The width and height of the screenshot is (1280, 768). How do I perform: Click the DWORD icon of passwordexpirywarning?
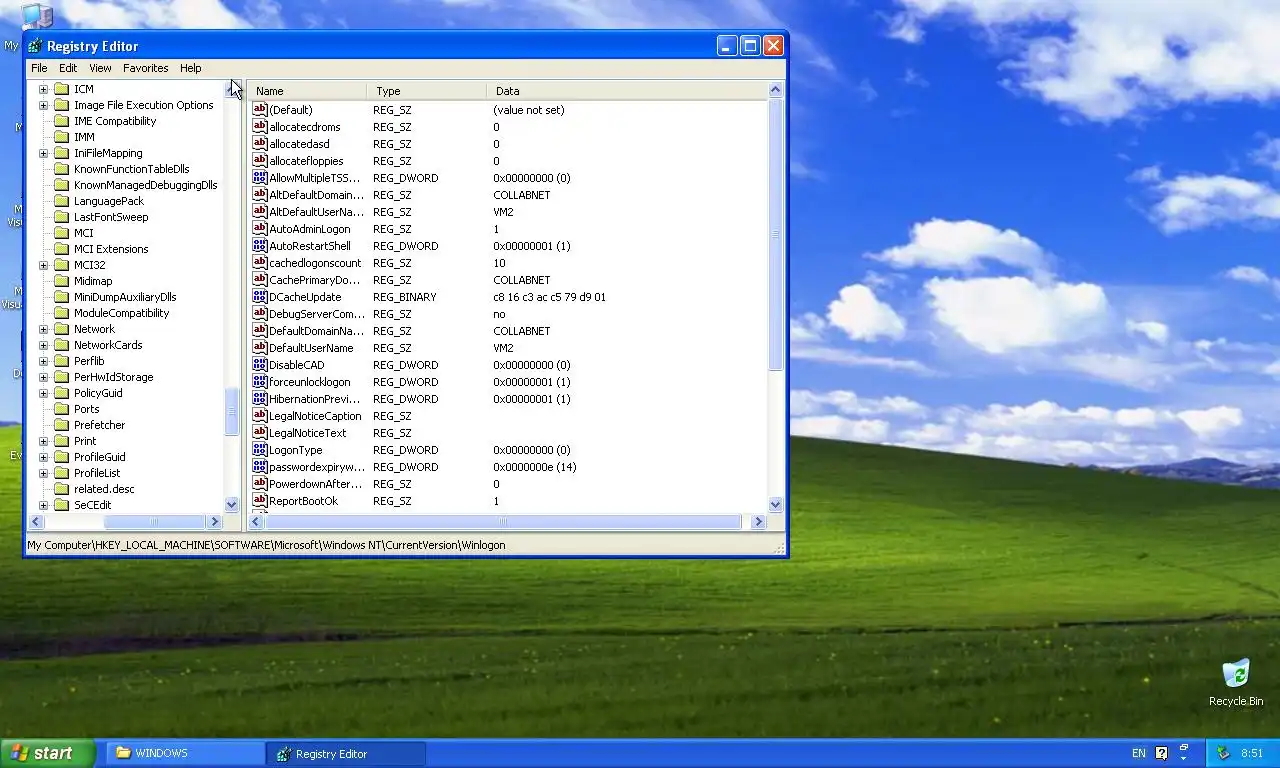click(260, 467)
